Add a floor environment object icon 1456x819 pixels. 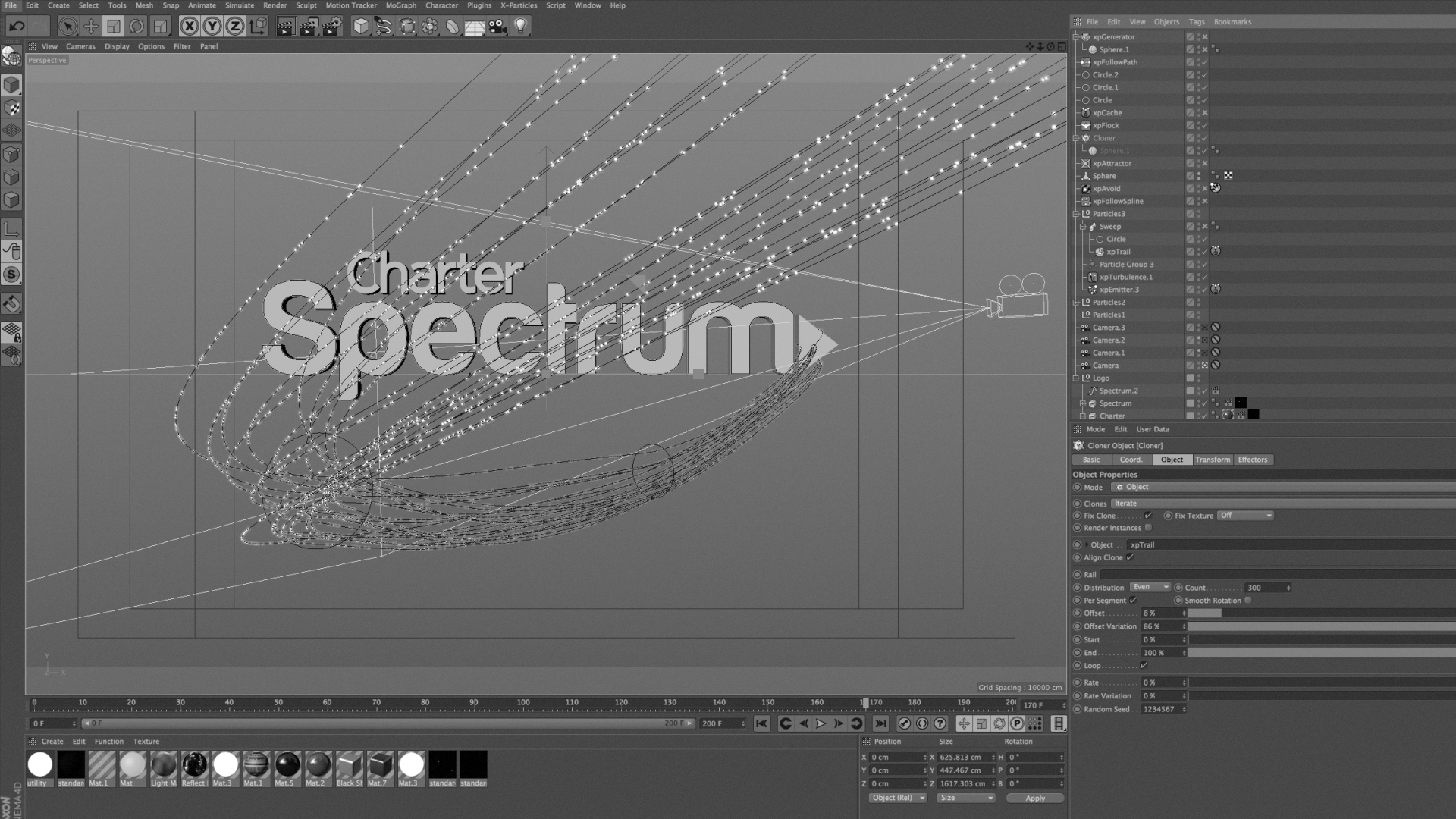[475, 27]
